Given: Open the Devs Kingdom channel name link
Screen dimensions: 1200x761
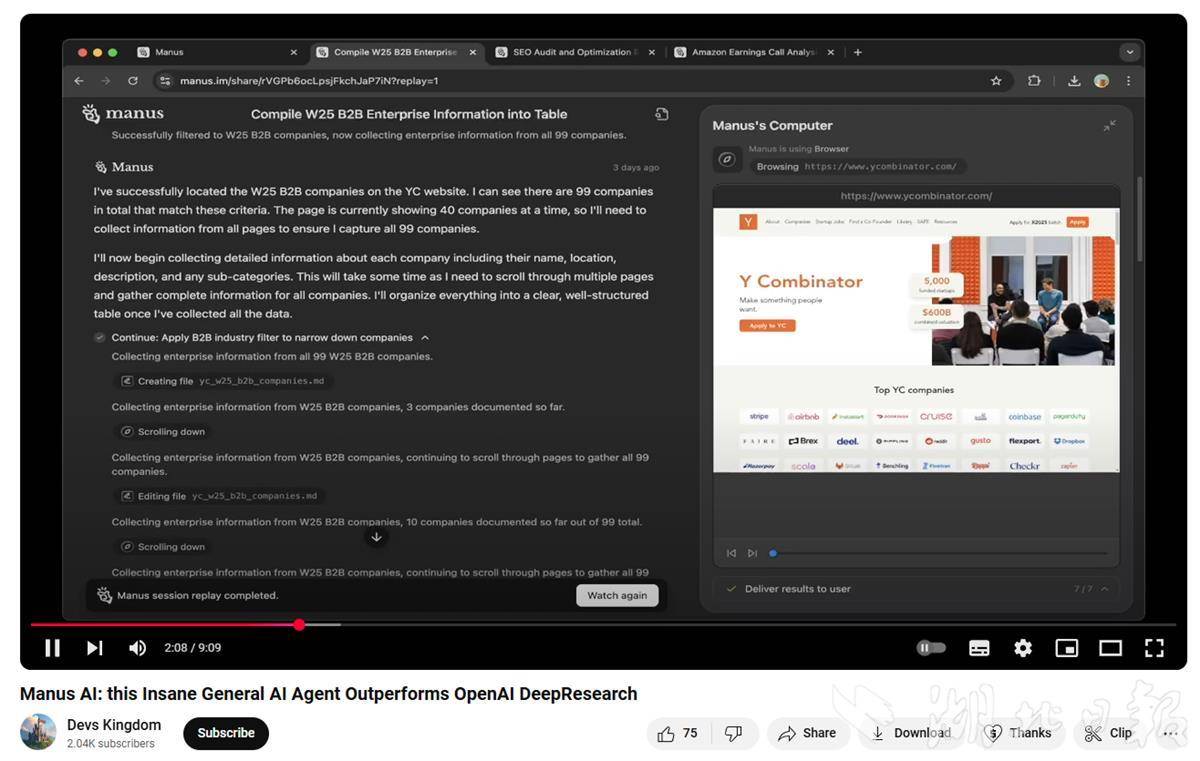Looking at the screenshot, I should click(x=114, y=725).
